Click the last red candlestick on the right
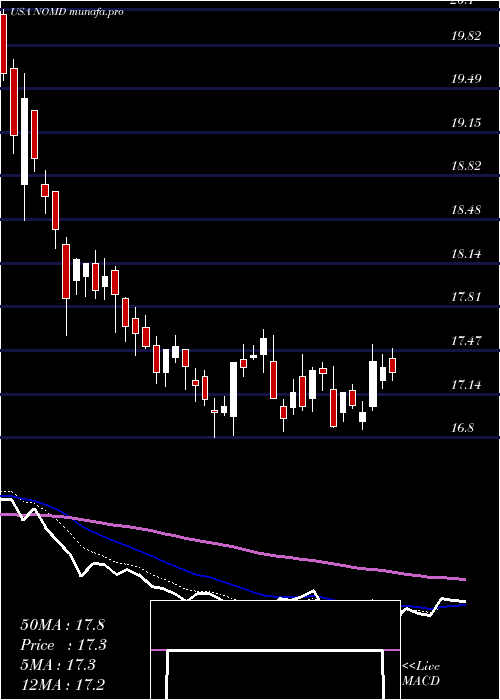The image size is (500, 700). [x=392, y=365]
